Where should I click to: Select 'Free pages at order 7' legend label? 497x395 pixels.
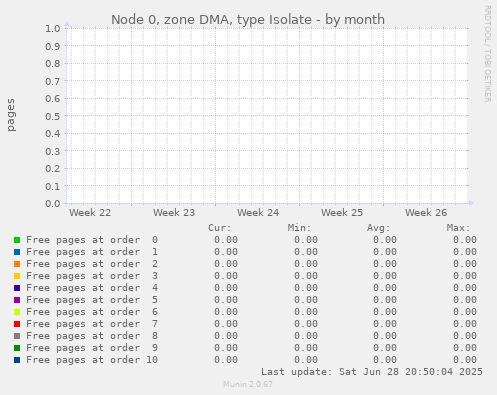92,324
